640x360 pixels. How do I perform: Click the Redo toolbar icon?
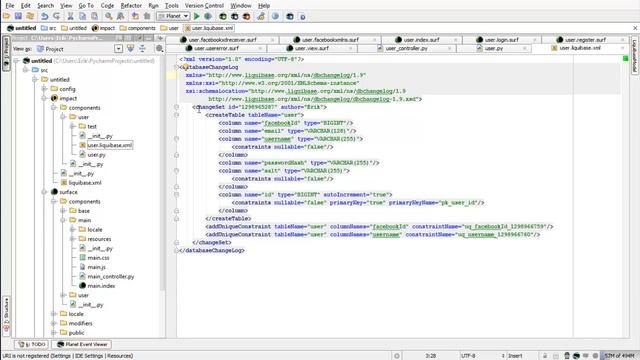point(56,16)
